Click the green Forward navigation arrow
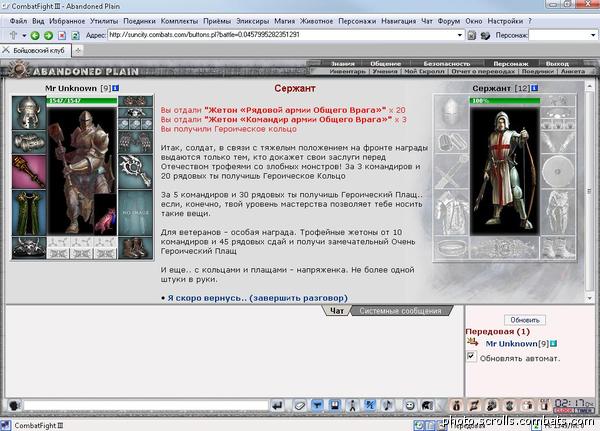 pos(48,36)
